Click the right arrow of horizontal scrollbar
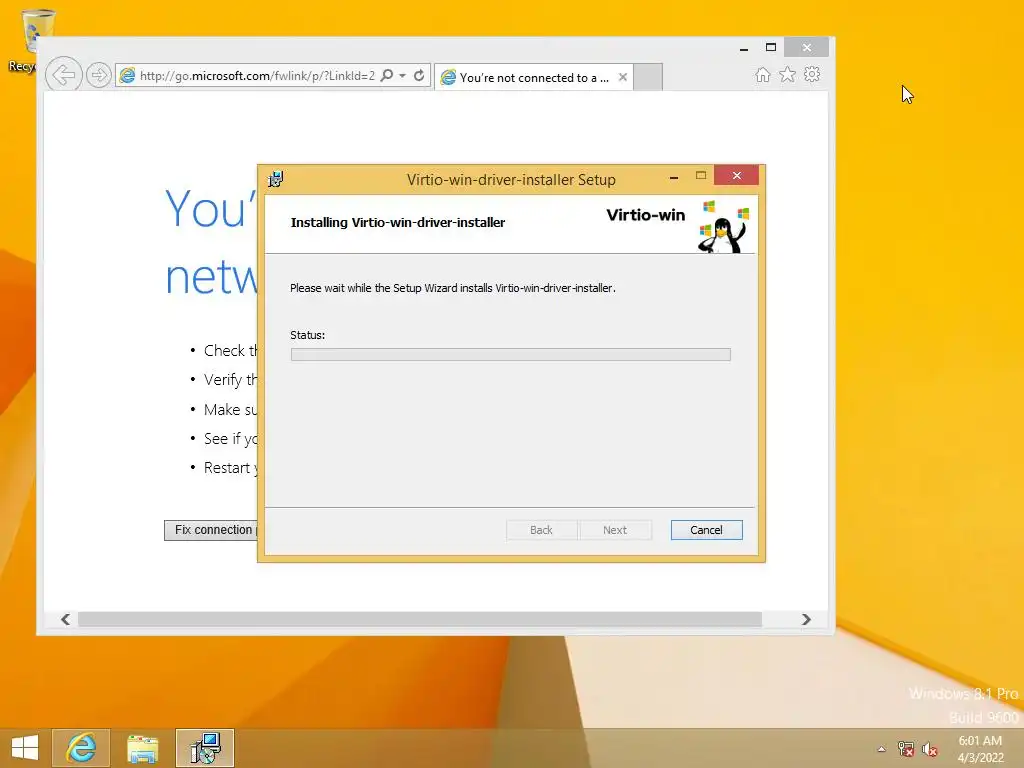Image resolution: width=1024 pixels, height=768 pixels. point(806,619)
